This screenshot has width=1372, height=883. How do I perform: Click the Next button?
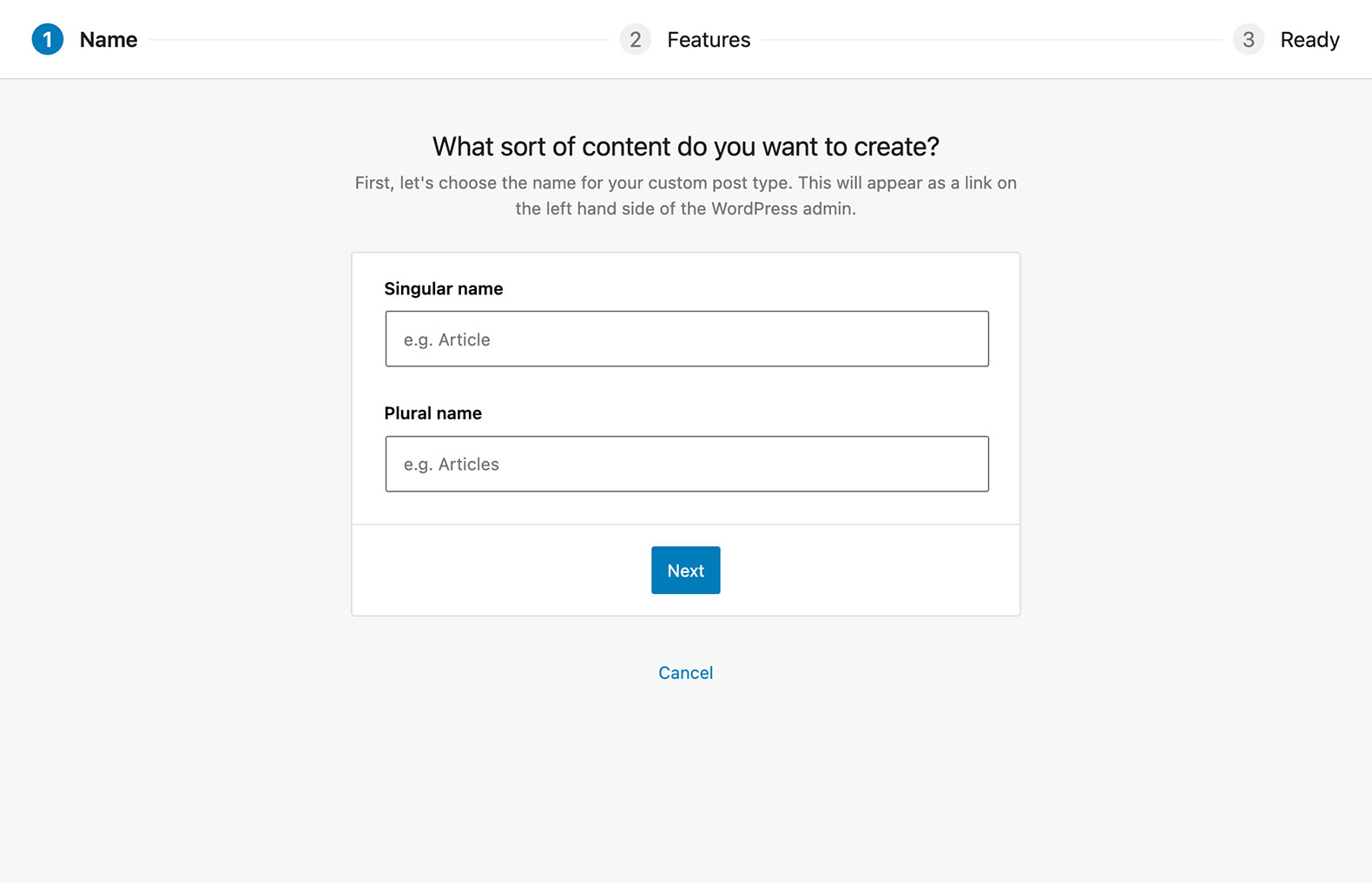click(x=685, y=570)
